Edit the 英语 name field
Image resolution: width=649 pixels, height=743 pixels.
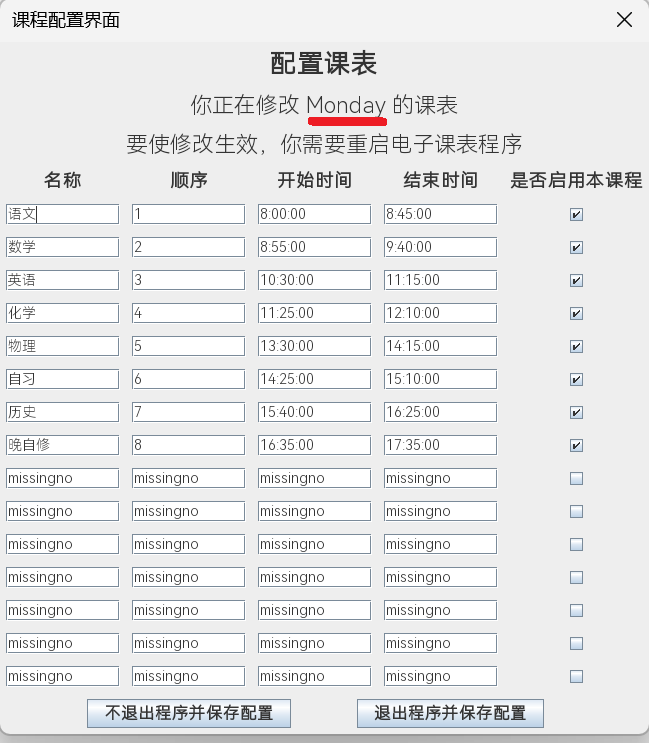coord(63,280)
